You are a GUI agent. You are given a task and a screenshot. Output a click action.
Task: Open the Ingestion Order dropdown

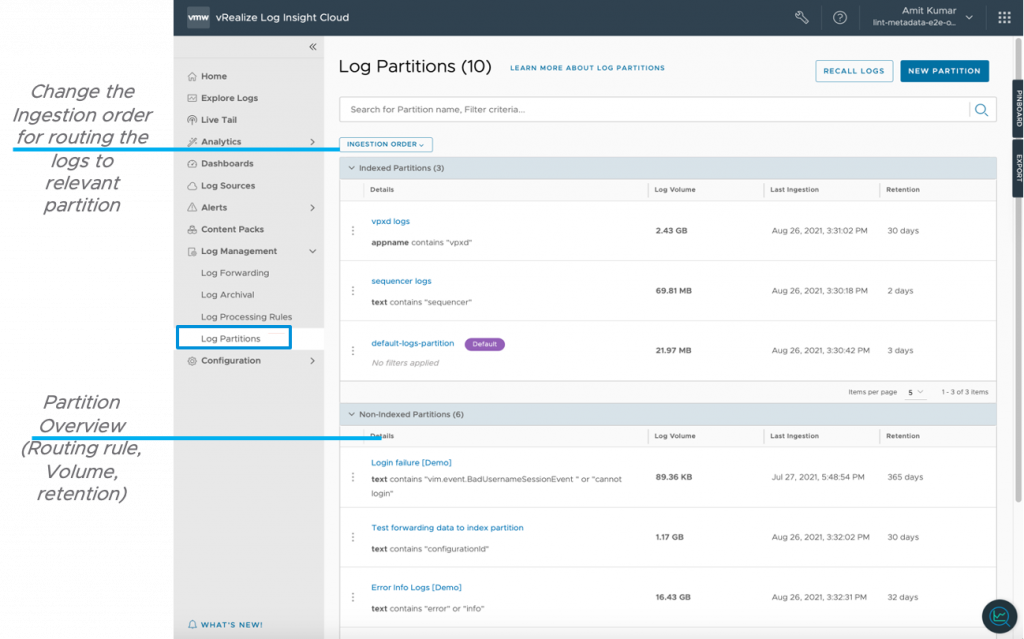click(386, 145)
